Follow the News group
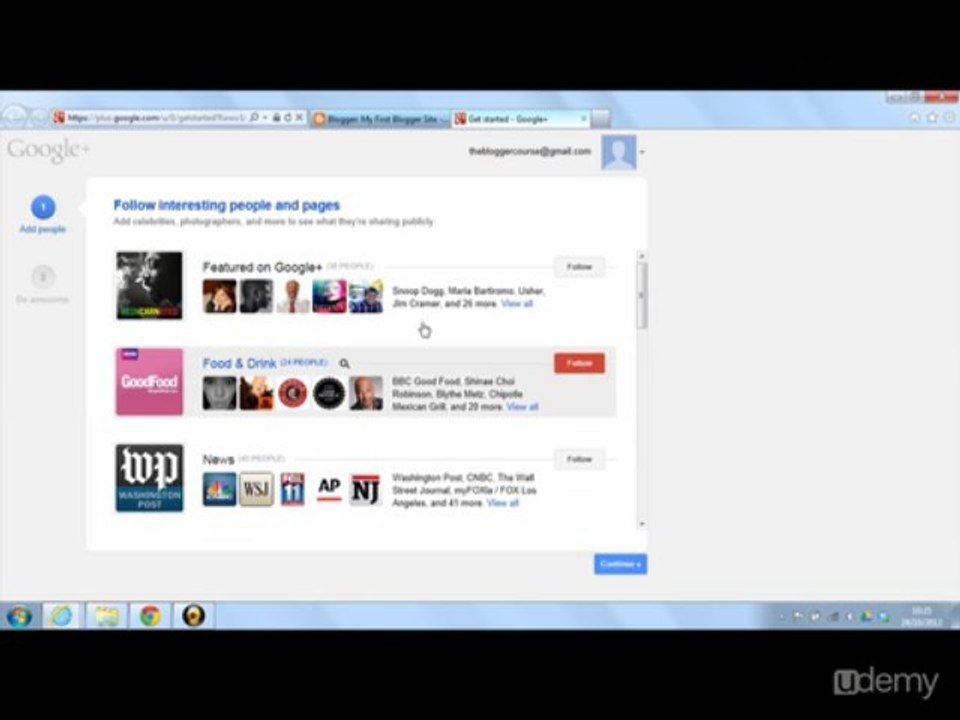Viewport: 960px width, 720px height. click(579, 459)
